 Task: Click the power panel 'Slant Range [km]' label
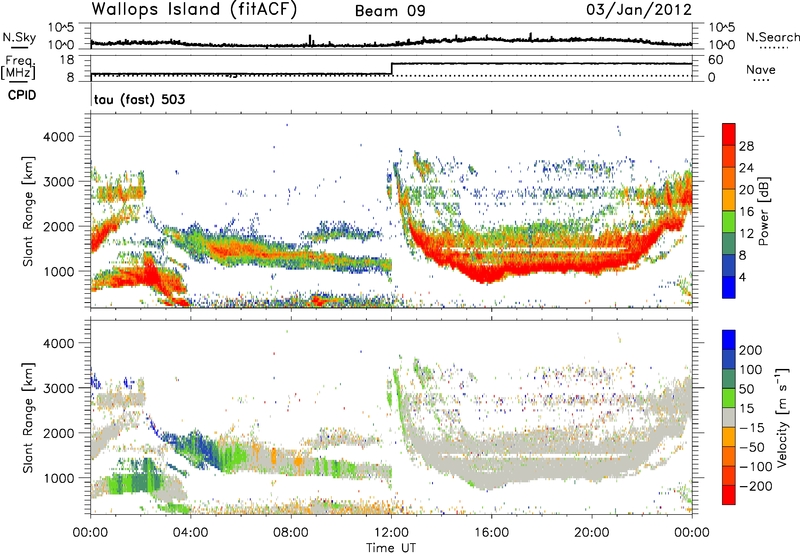coord(28,211)
